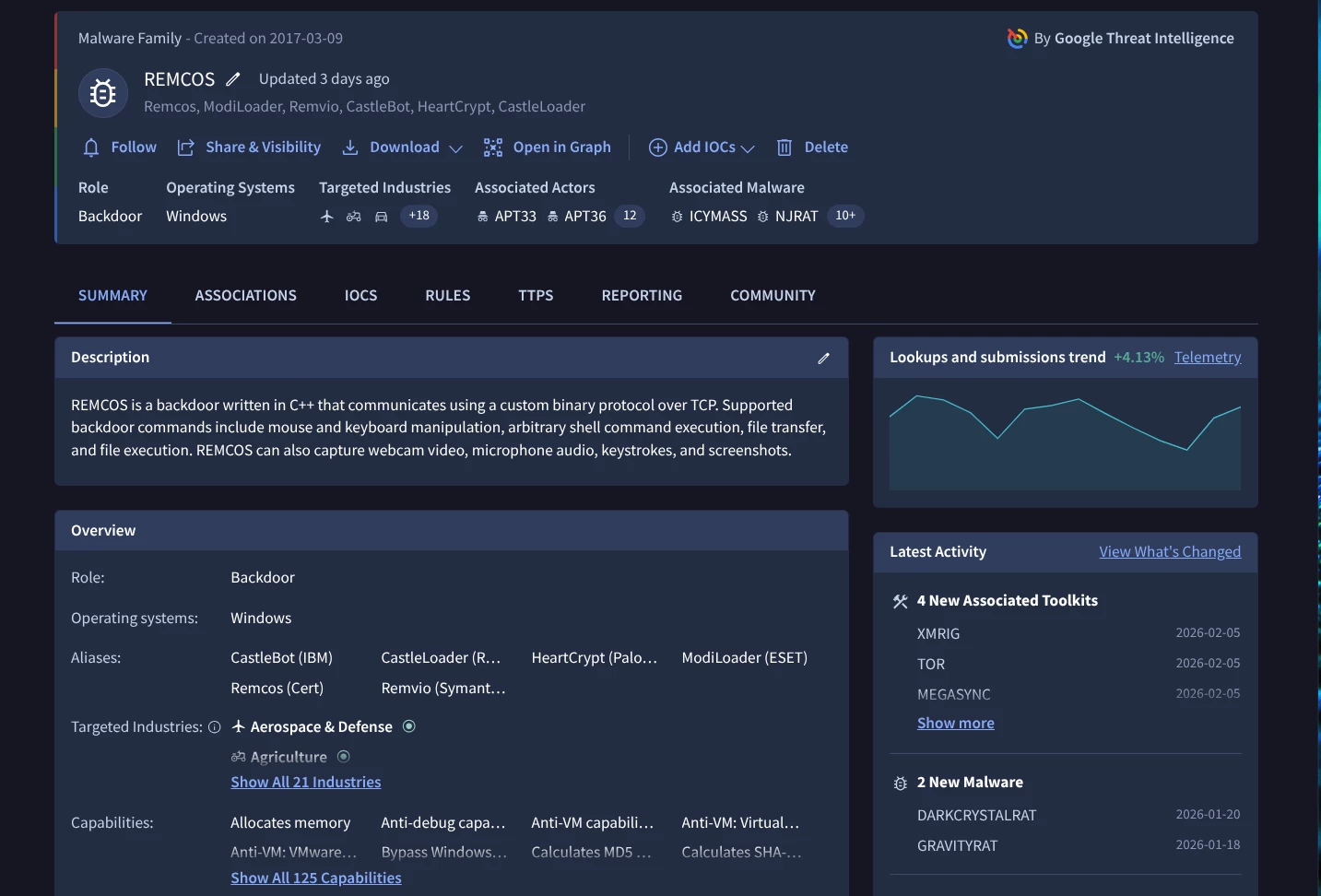Image resolution: width=1321 pixels, height=896 pixels.
Task: Click the New Associated Toolkits tools icon
Action: click(901, 602)
